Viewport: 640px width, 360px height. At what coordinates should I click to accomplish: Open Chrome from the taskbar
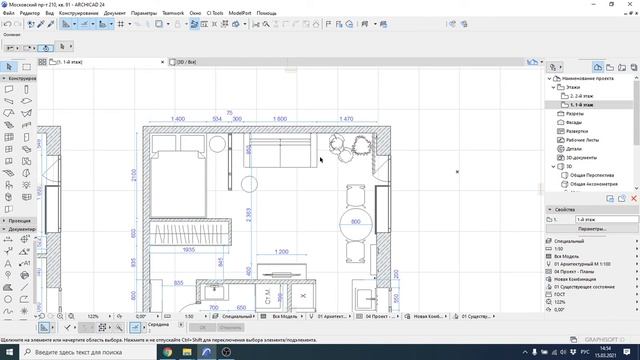point(167,352)
